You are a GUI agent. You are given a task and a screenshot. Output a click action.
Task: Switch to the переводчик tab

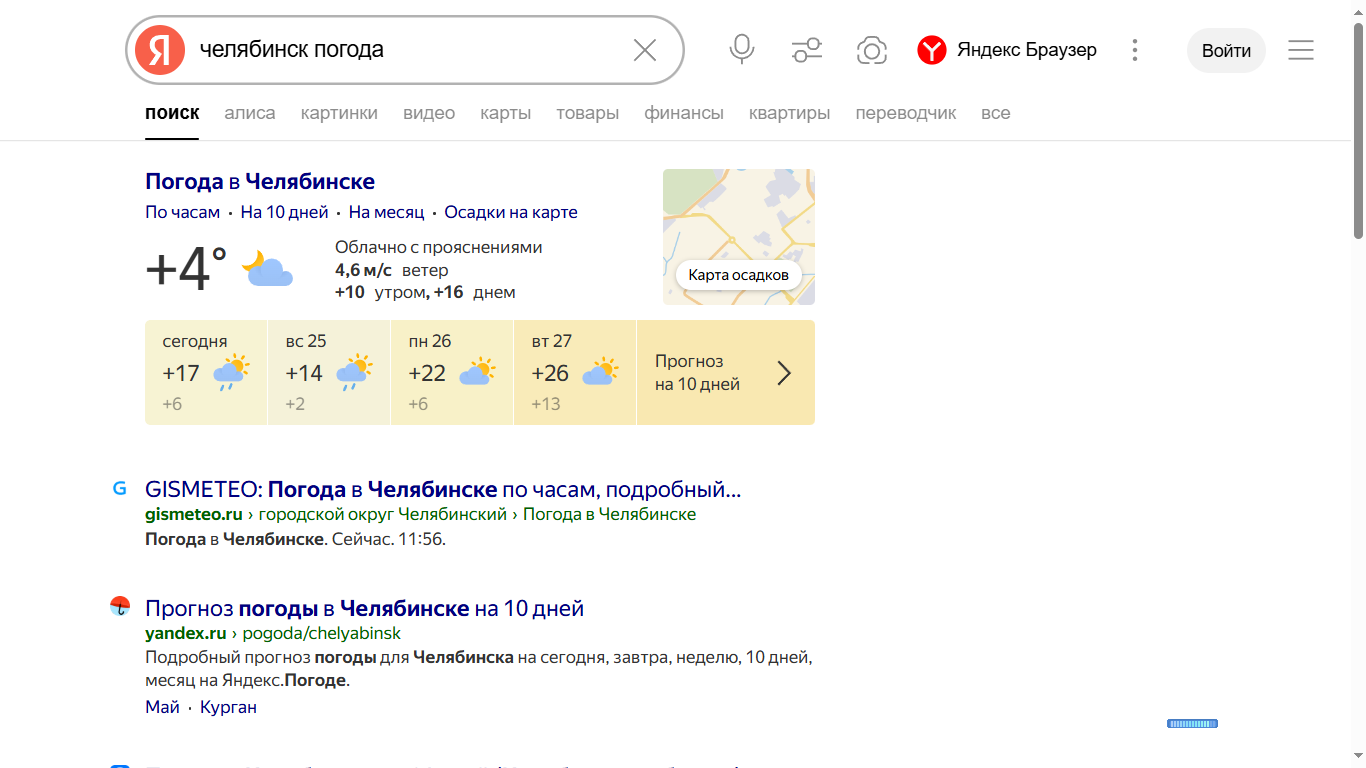tap(906, 113)
